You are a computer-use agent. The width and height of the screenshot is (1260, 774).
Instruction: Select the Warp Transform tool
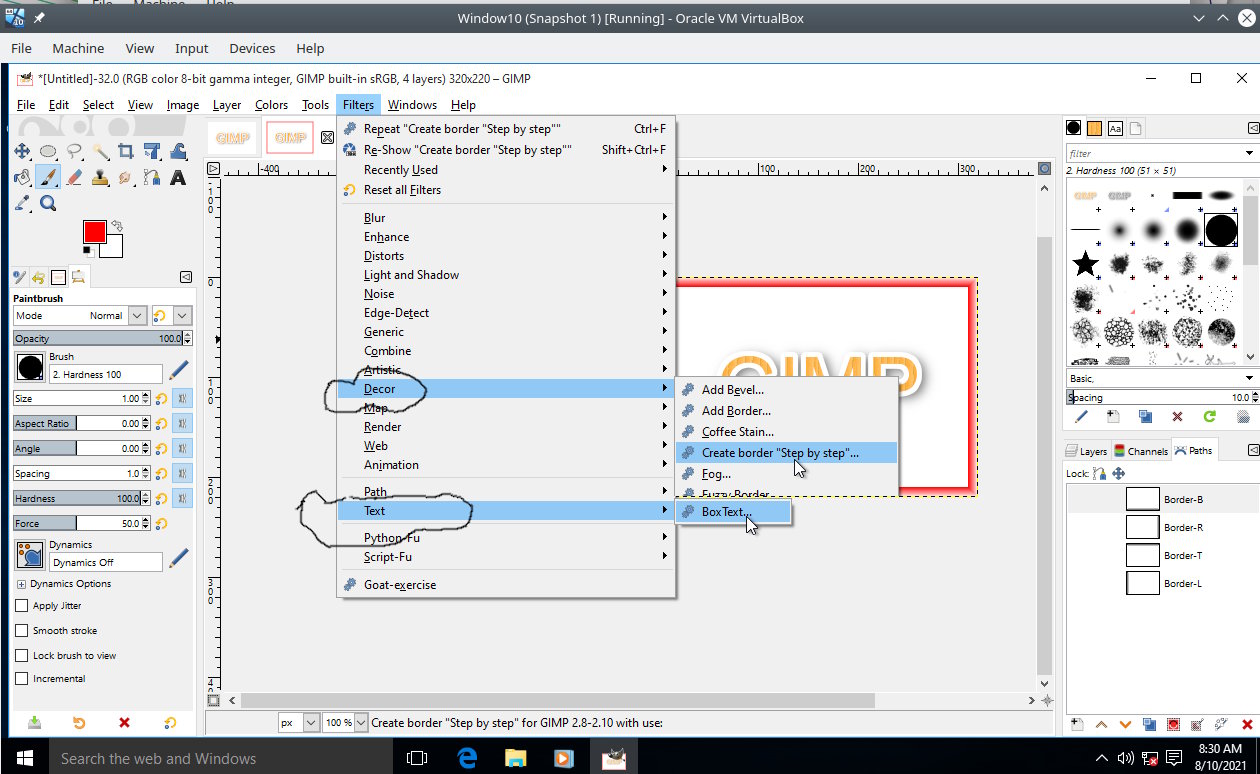[178, 152]
